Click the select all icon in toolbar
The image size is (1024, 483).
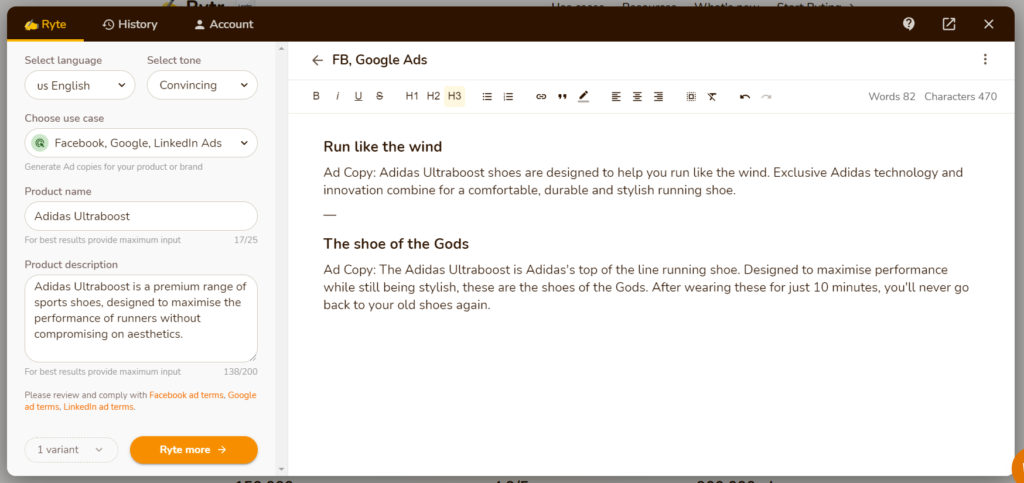(x=691, y=97)
